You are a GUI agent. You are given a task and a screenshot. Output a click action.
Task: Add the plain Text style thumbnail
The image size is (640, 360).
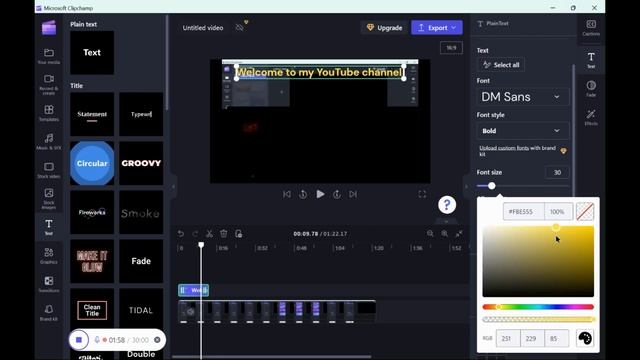point(92,52)
